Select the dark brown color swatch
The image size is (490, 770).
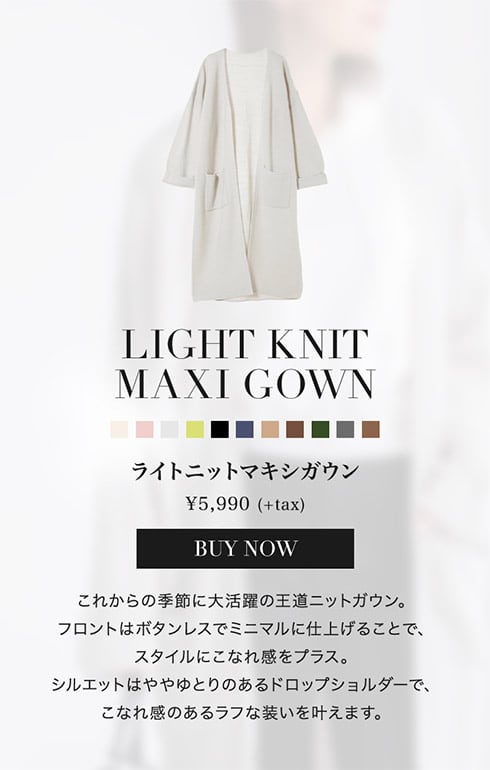point(295,430)
